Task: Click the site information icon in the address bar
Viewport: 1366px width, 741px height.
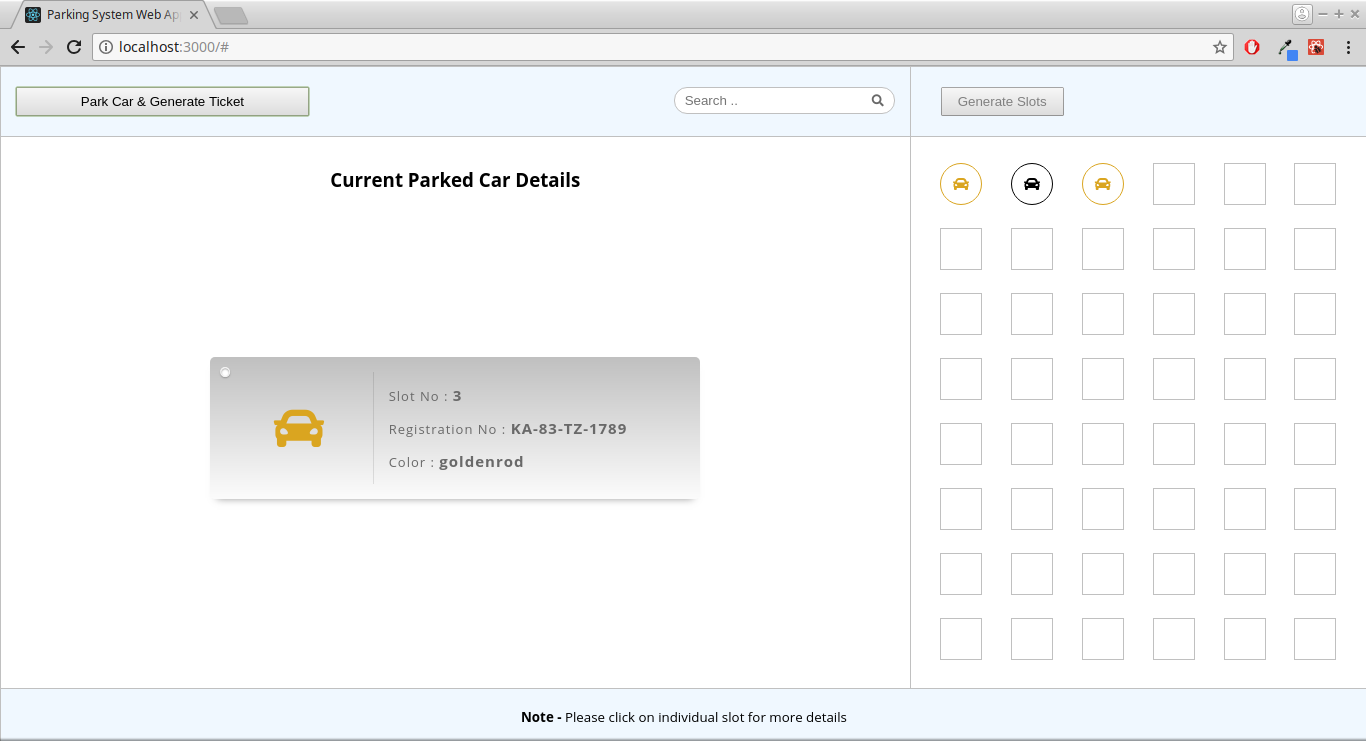Action: point(106,46)
